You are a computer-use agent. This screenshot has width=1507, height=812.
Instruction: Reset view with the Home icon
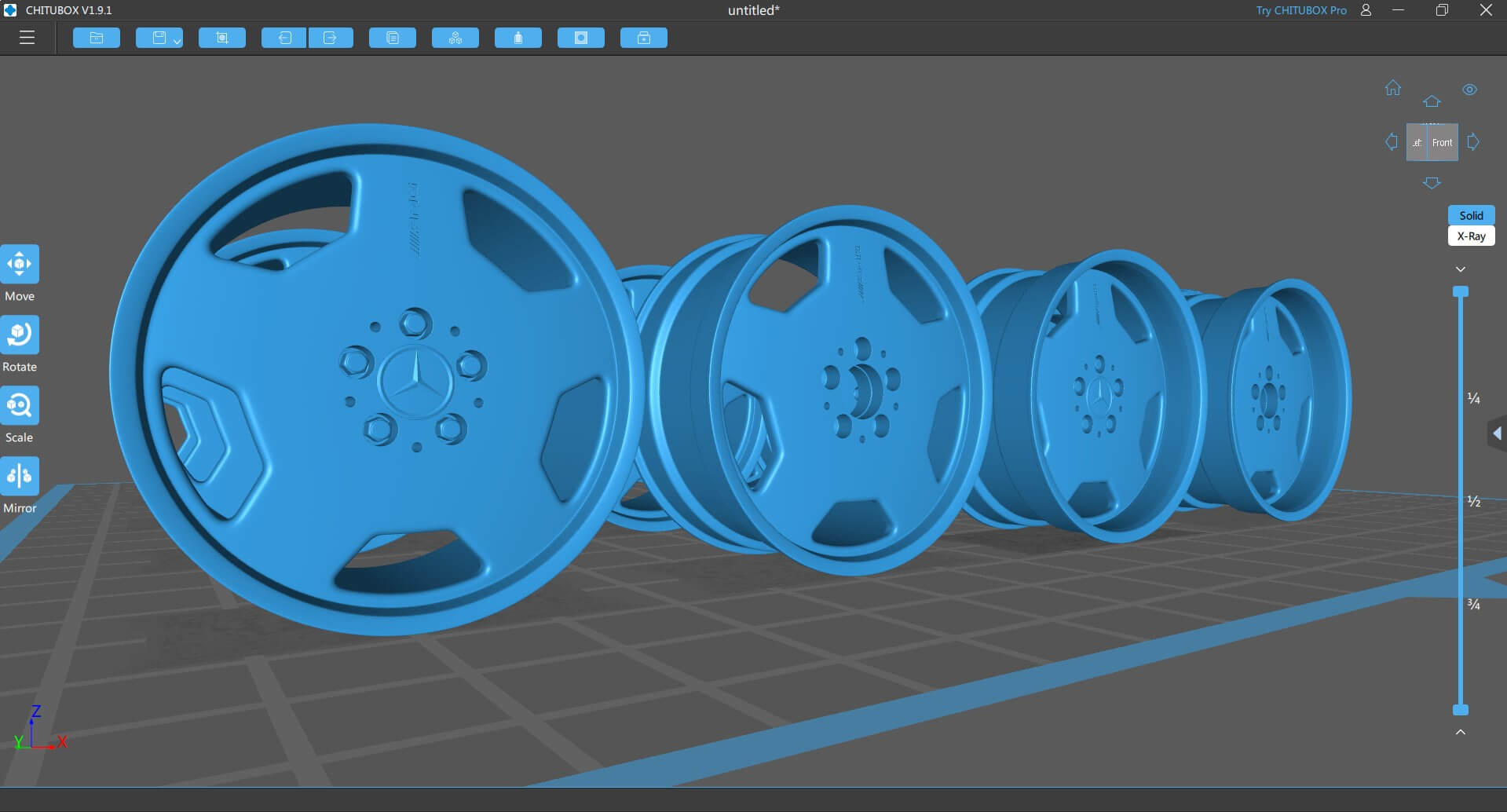coord(1393,87)
